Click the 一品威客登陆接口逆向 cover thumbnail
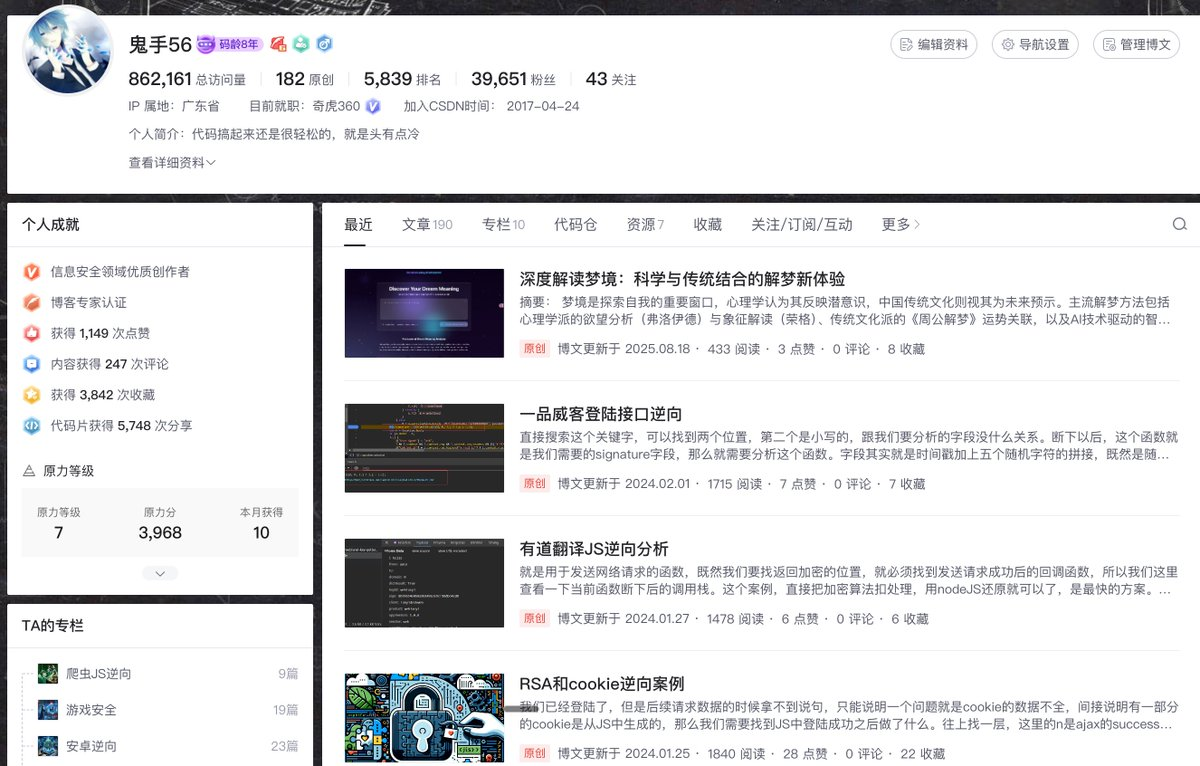This screenshot has height=766, width=1200. coord(424,448)
